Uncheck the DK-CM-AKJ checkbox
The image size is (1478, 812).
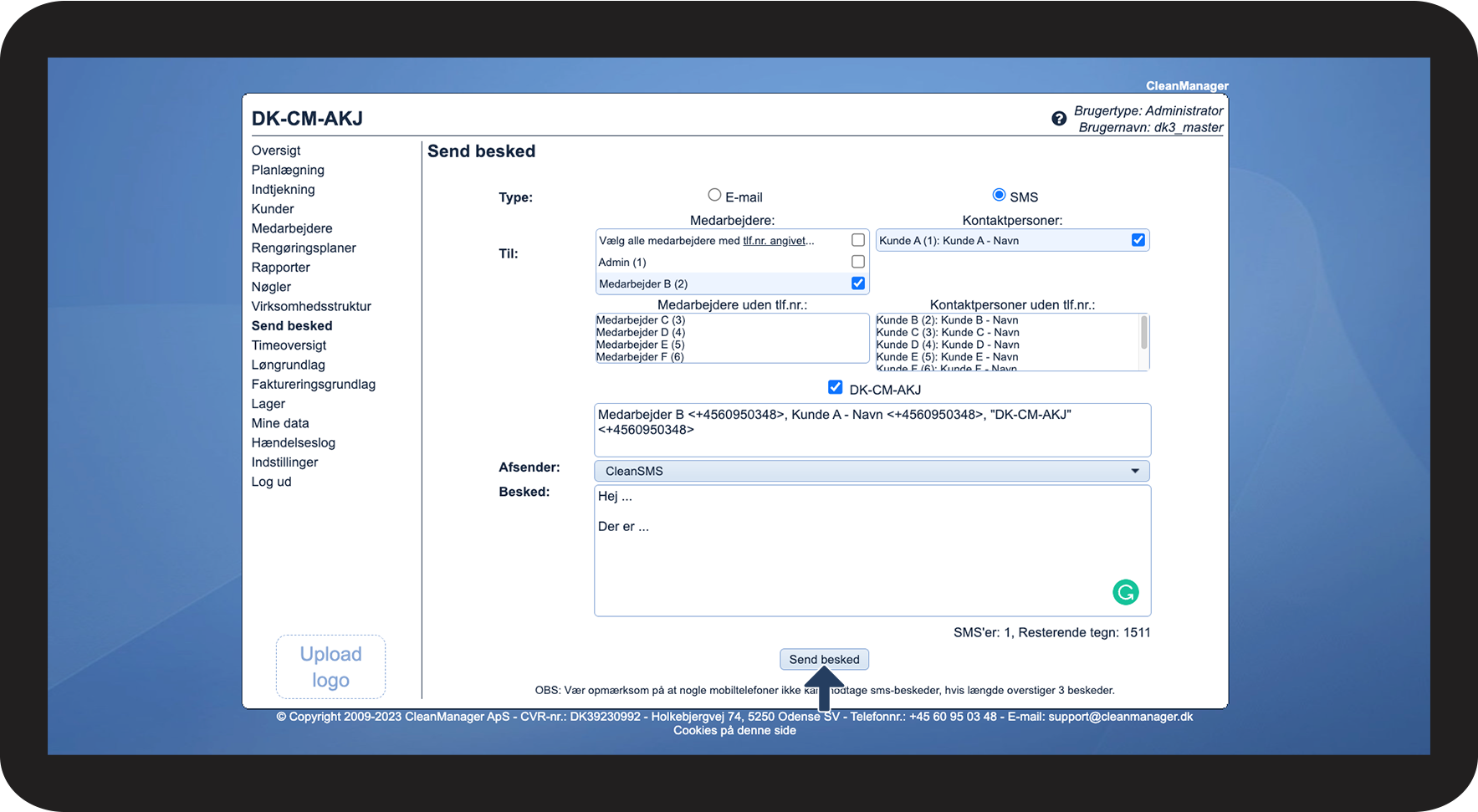pos(835,387)
